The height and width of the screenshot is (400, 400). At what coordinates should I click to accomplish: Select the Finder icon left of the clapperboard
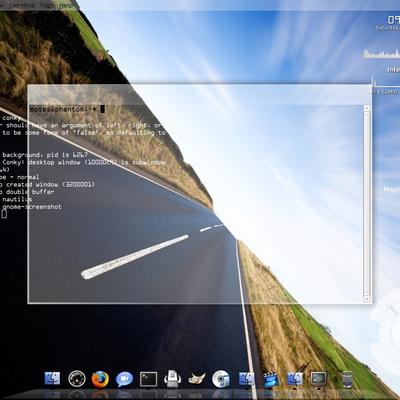(246, 379)
